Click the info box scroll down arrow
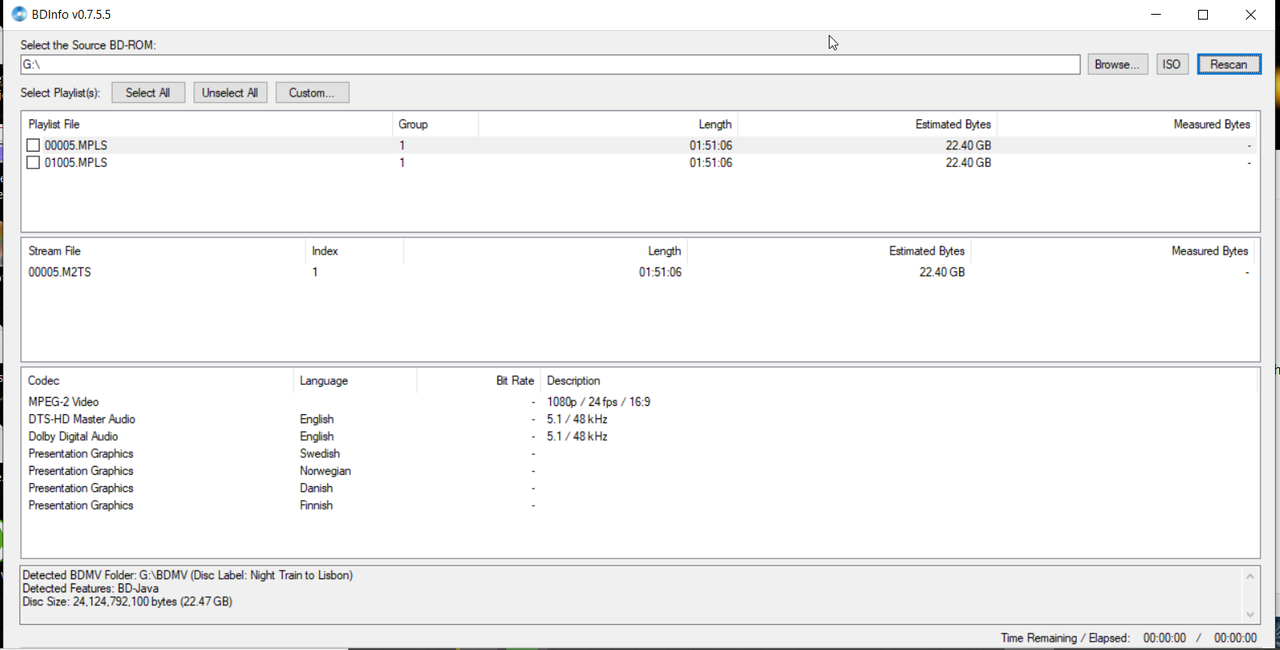The width and height of the screenshot is (1280, 650). (1250, 614)
